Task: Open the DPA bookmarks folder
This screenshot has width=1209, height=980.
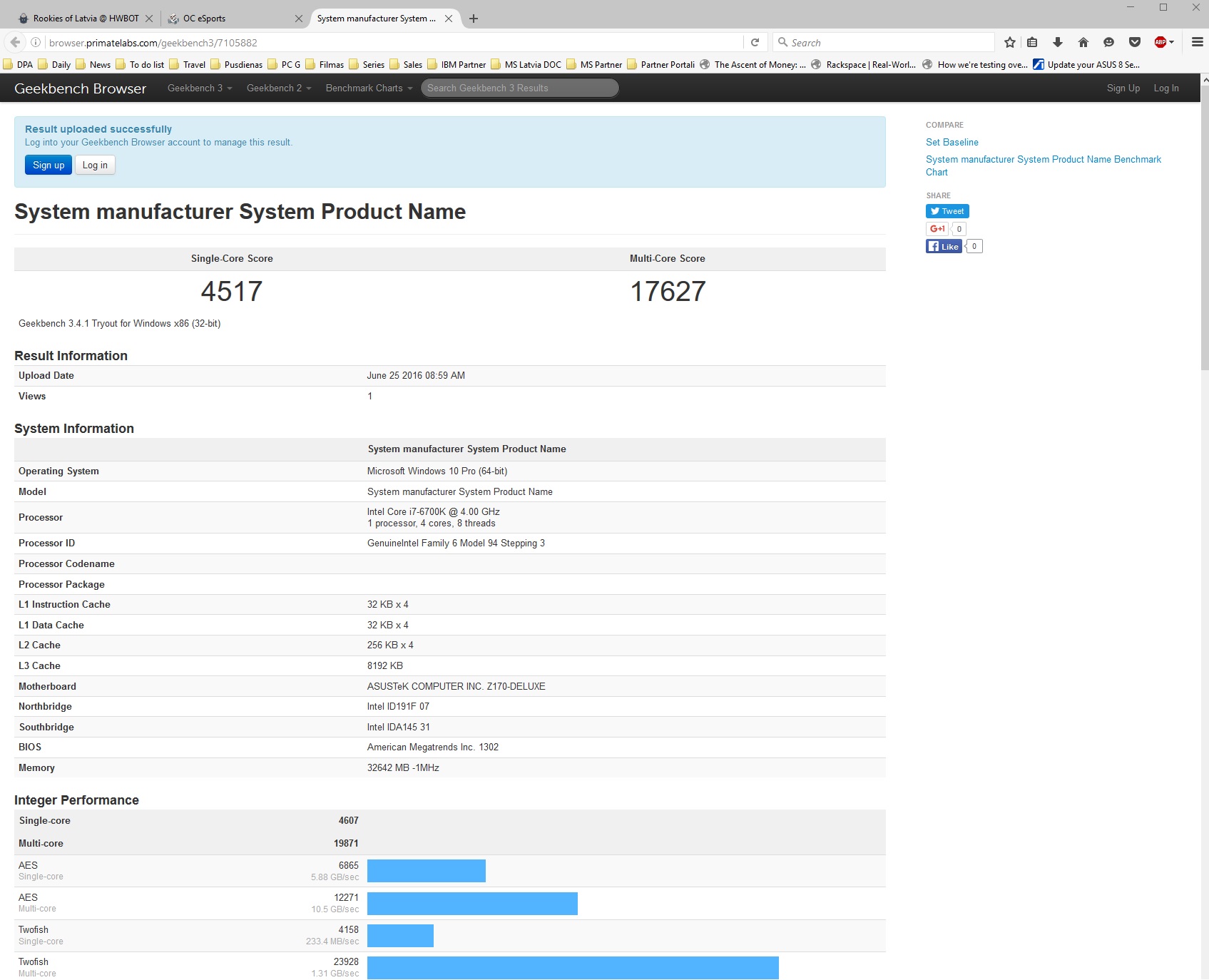Action: [x=19, y=64]
